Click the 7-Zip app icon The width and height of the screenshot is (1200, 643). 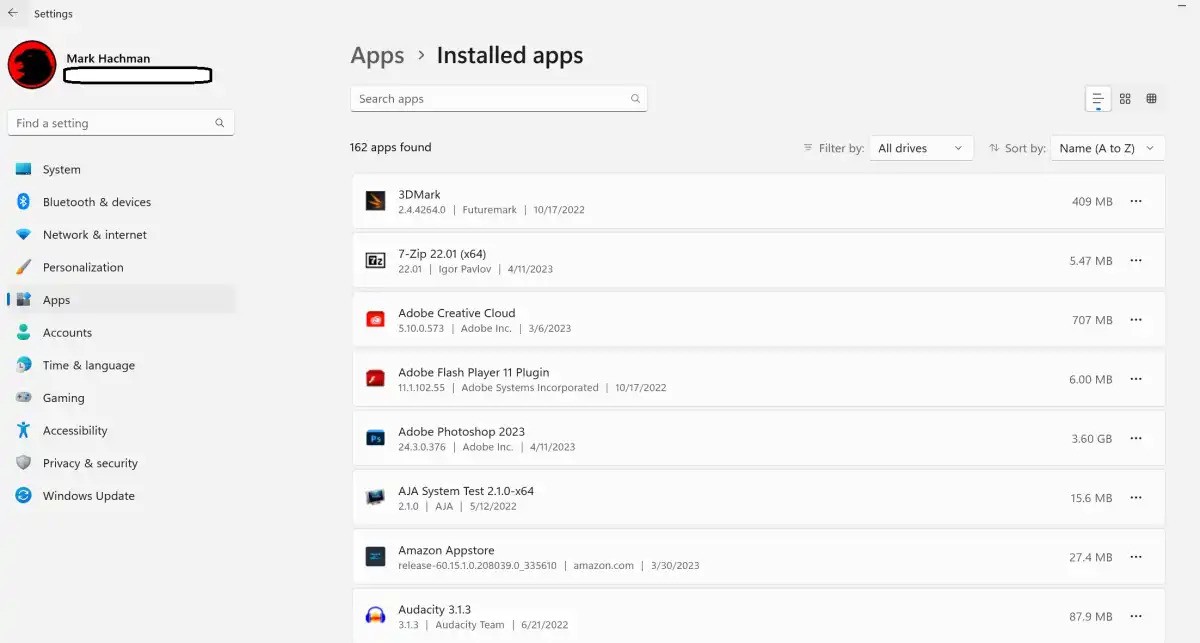tap(375, 261)
